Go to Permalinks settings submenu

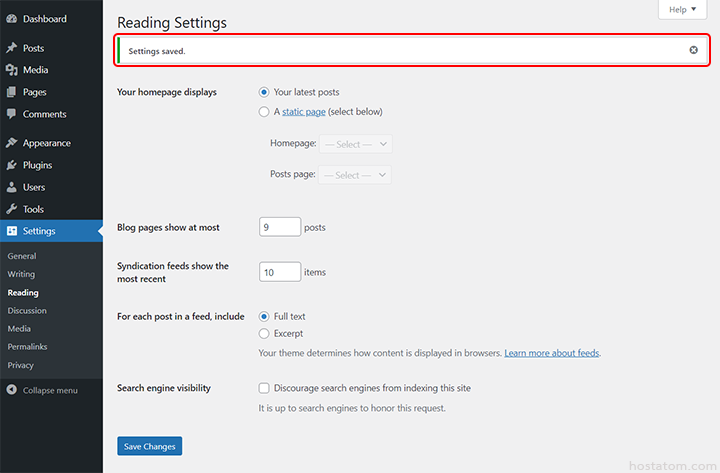[28, 347]
